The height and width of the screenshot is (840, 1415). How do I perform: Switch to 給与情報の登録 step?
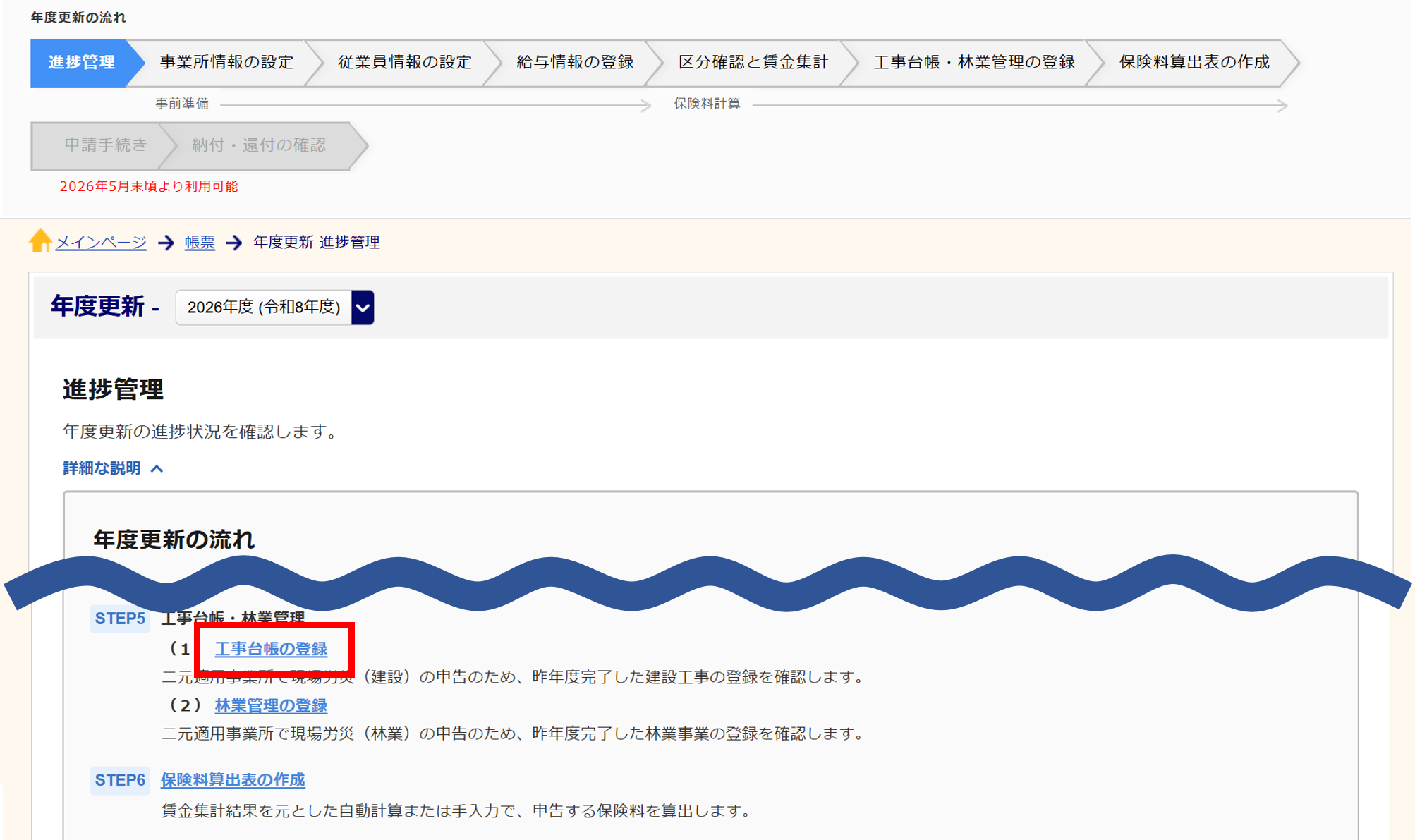point(574,63)
